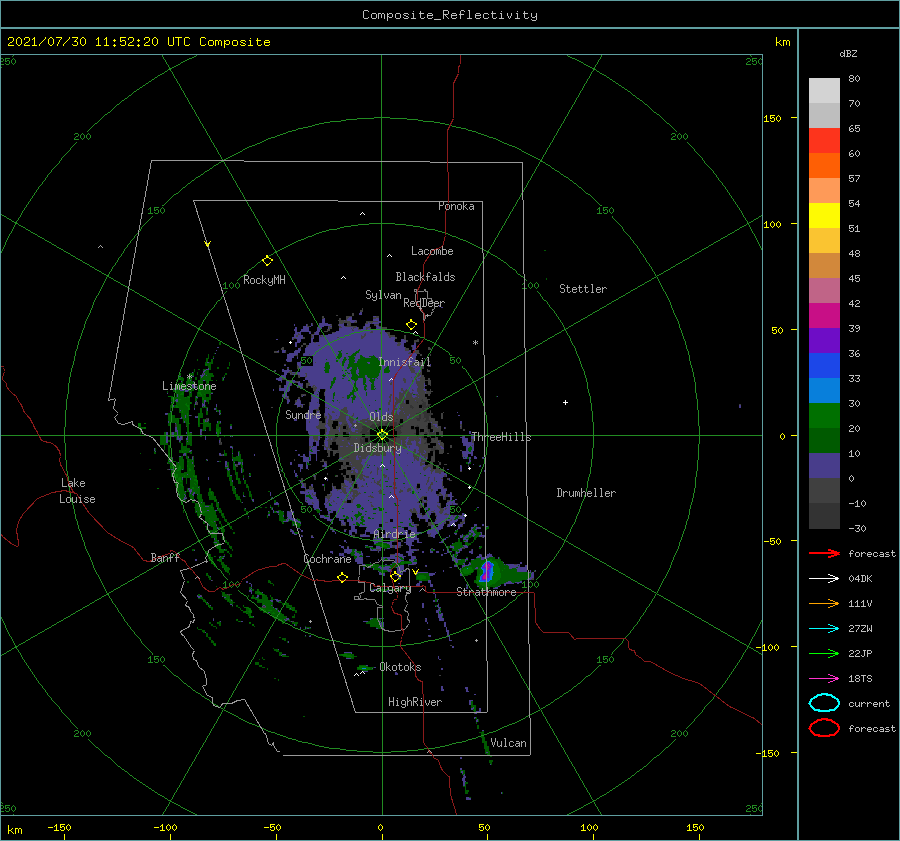Click the Innisfail label

pos(404,362)
